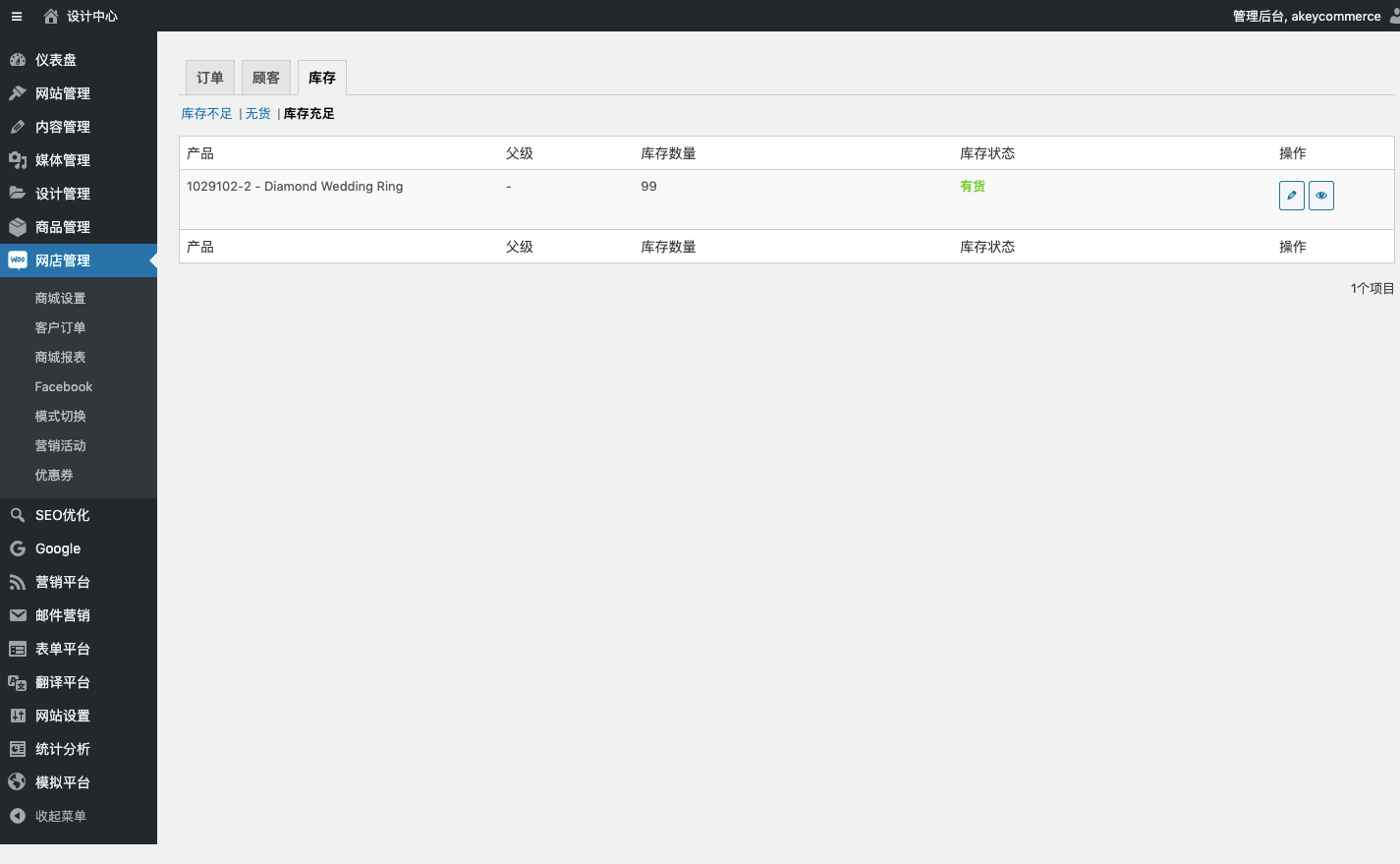
Task: Click the 统计分析 chart icon
Action: click(x=18, y=749)
